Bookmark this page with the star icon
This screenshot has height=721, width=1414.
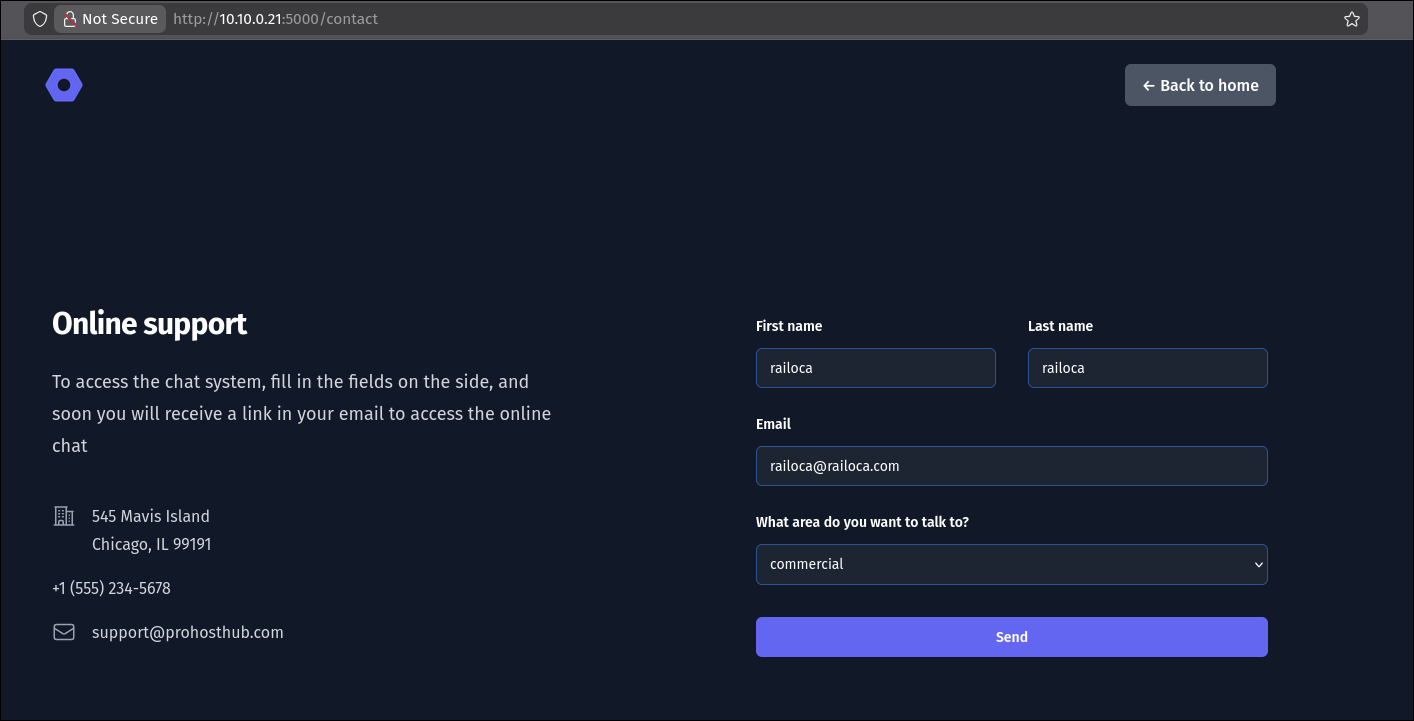click(1351, 19)
